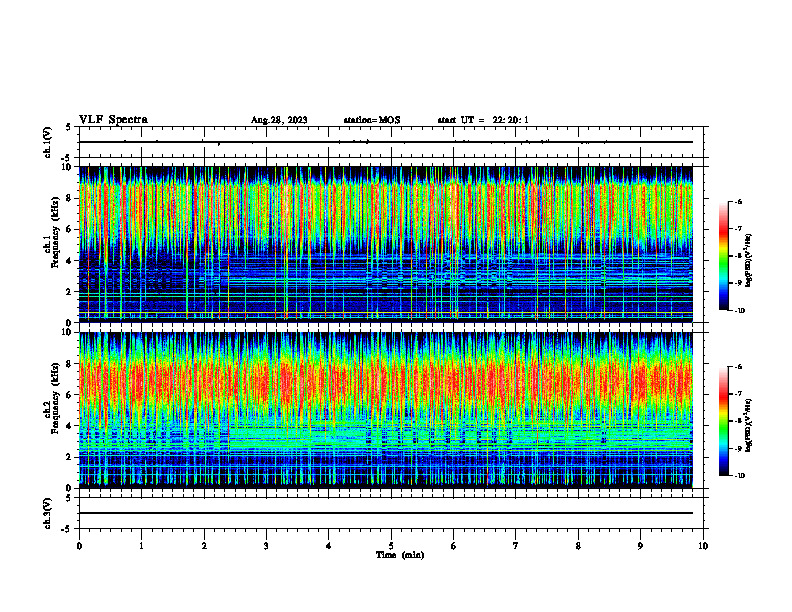Click the "-6" tick on ch.1 colorbar

738,202
